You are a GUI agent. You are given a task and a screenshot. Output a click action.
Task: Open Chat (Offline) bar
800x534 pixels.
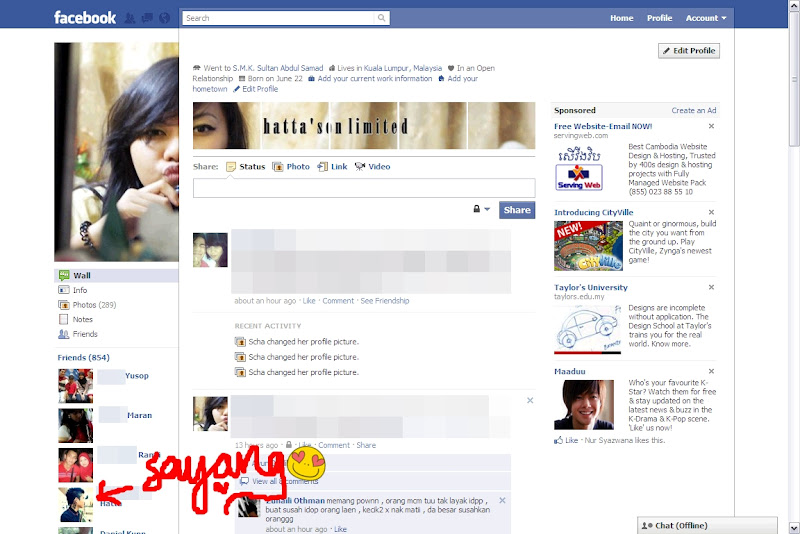pyautogui.click(x=707, y=525)
